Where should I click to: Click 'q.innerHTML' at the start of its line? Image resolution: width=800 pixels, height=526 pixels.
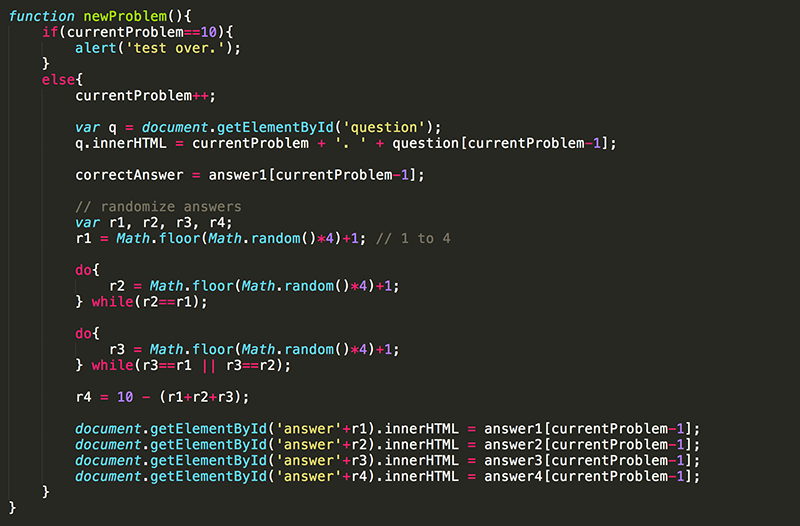121,143
